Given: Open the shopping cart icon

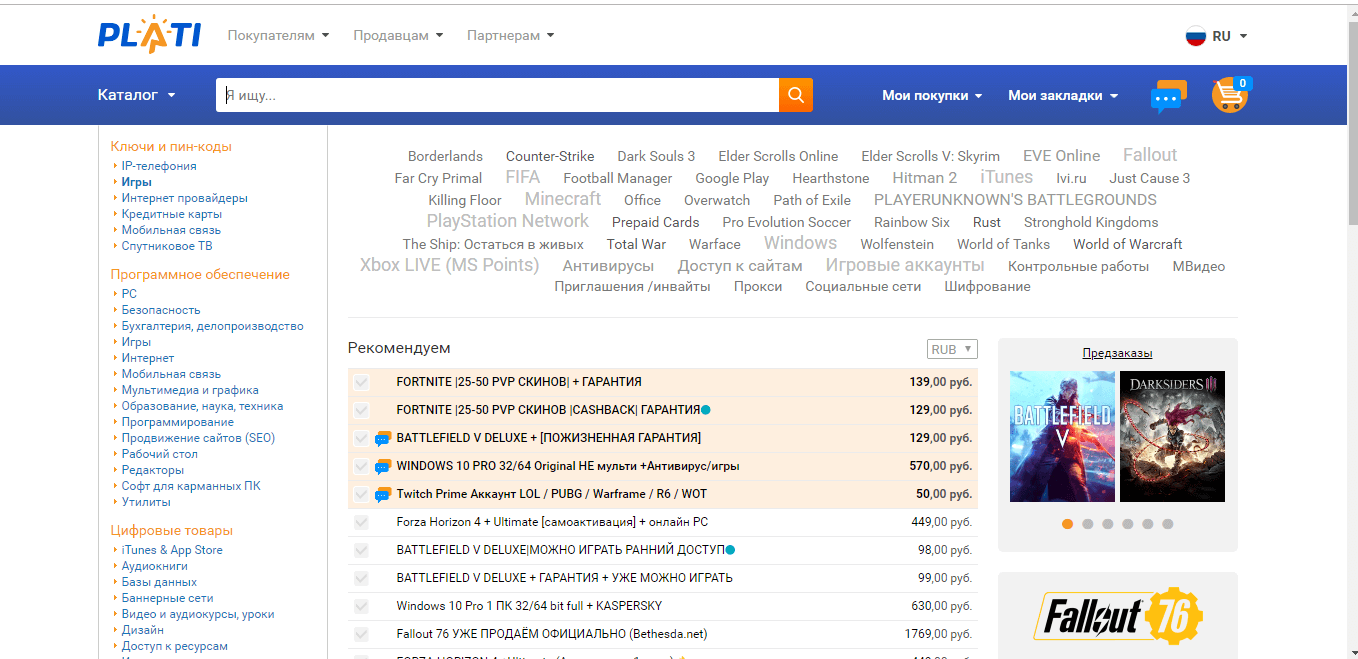Looking at the screenshot, I should pos(1229,95).
